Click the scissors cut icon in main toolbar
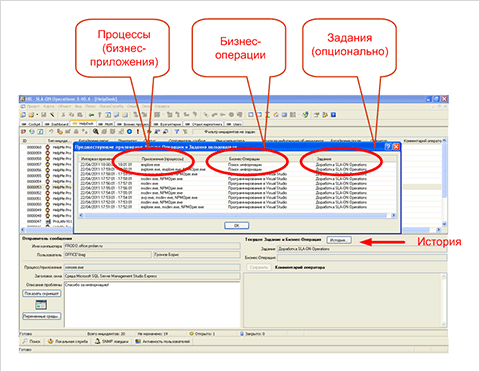Viewport: 480px width, 372px height. tap(63, 115)
